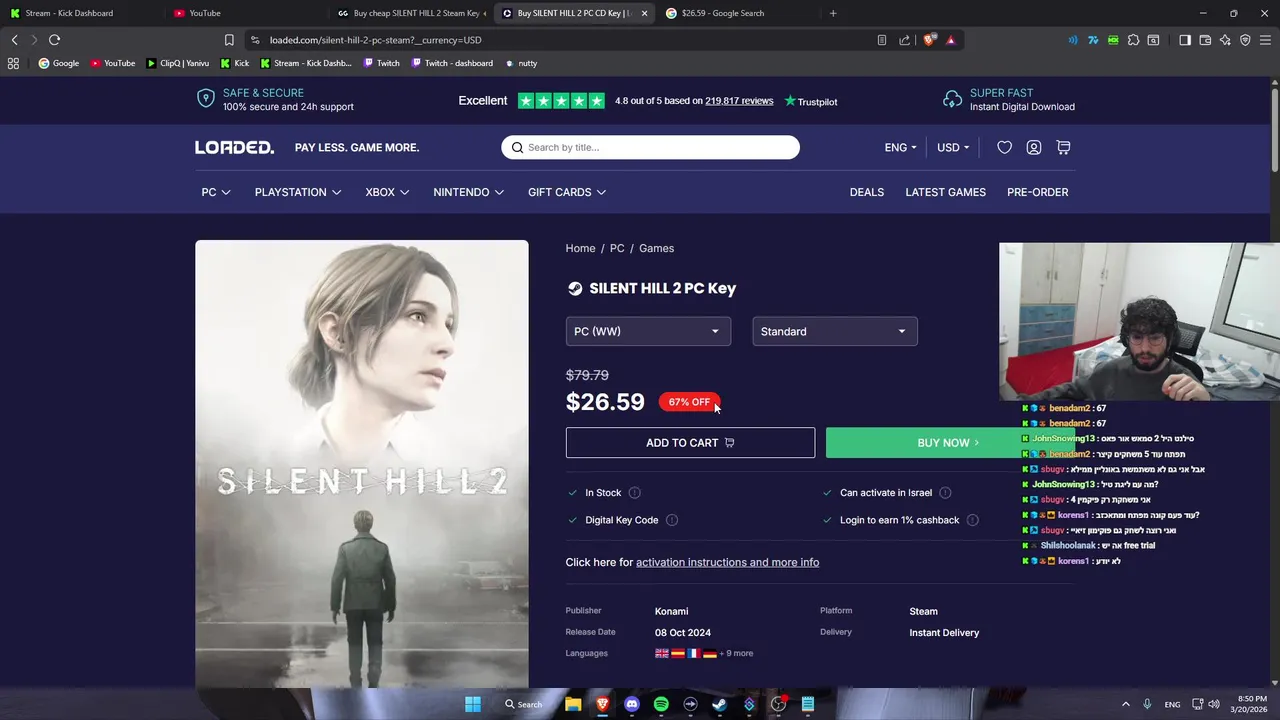
Task: Expand the PC navigation menu
Action: (x=216, y=192)
